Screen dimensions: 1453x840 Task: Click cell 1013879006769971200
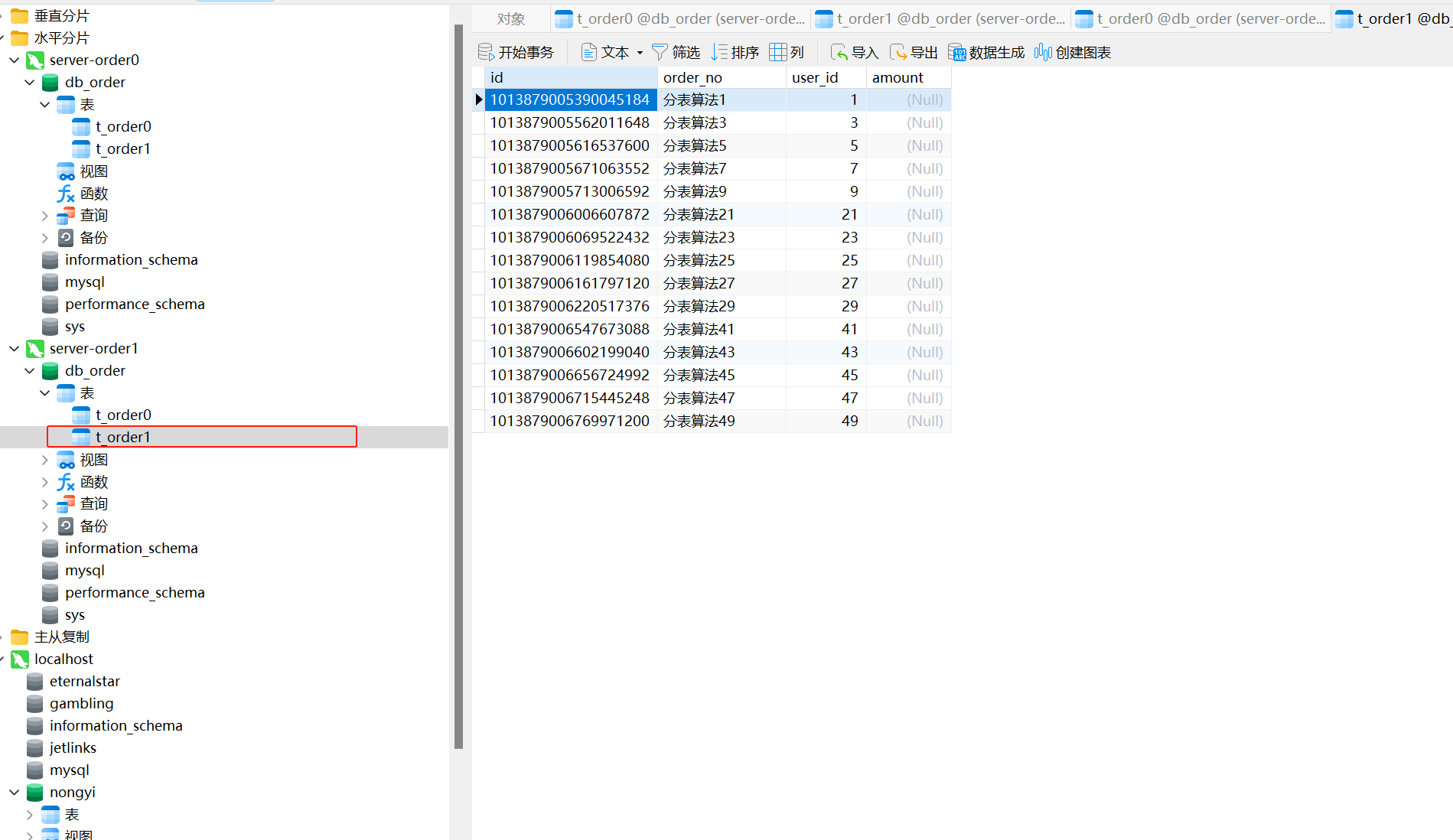(571, 422)
